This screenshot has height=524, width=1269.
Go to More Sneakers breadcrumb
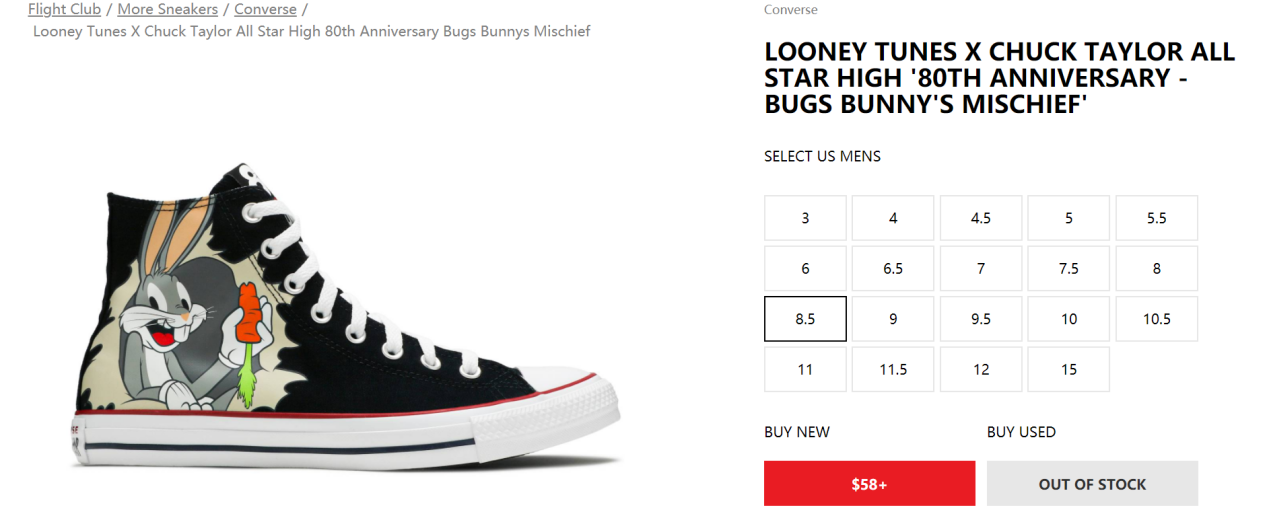pyautogui.click(x=167, y=10)
